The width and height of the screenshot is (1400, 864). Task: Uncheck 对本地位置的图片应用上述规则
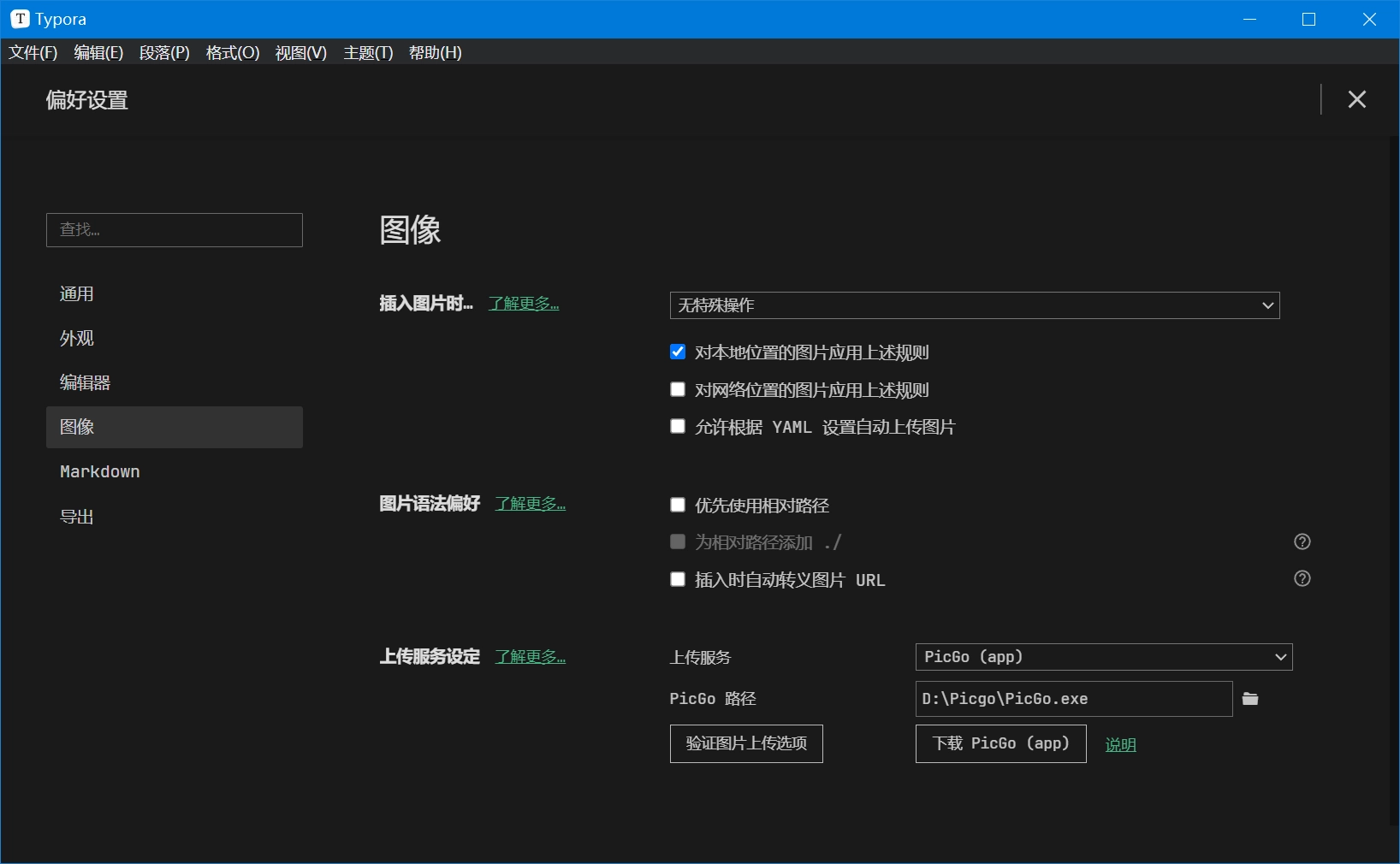678,352
